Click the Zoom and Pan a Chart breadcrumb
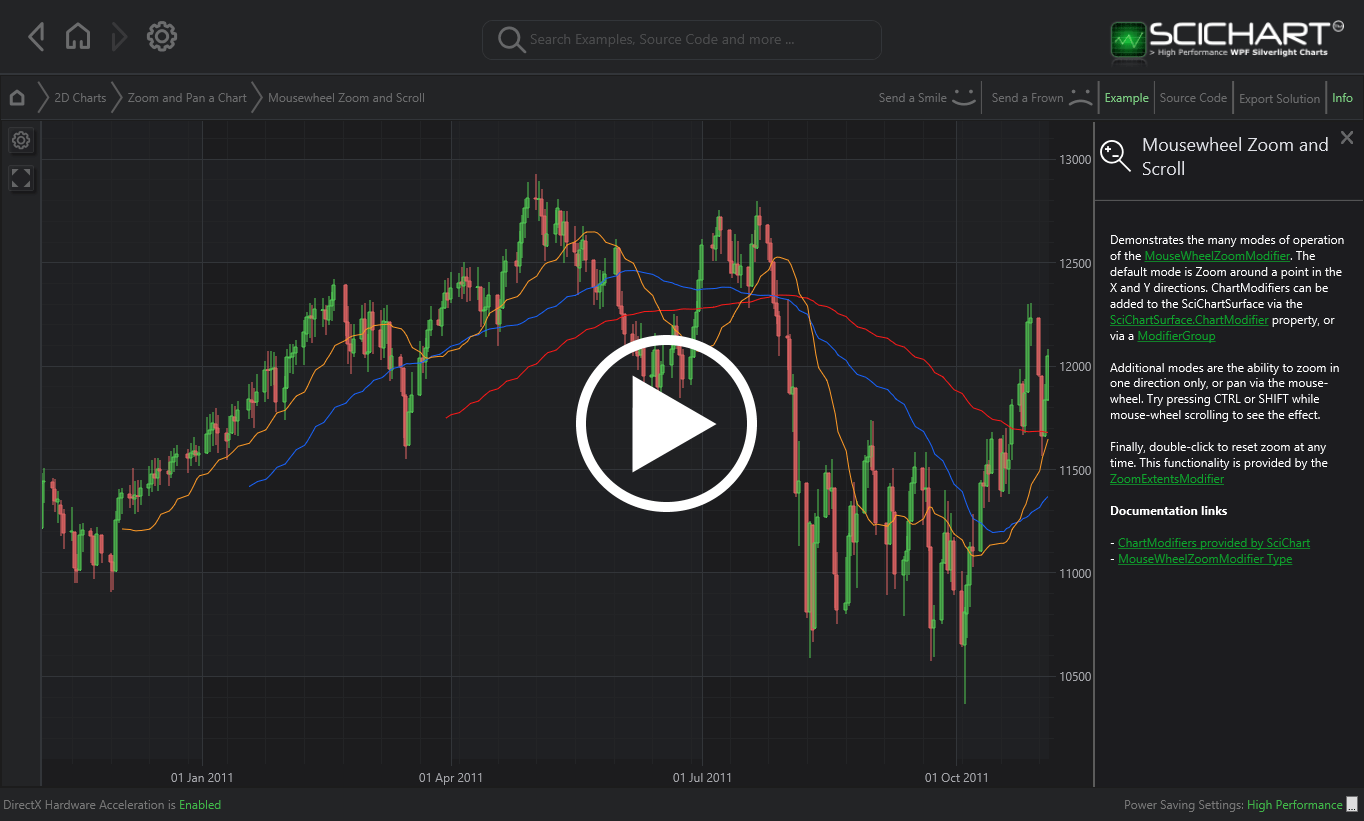1364x821 pixels. 186,97
